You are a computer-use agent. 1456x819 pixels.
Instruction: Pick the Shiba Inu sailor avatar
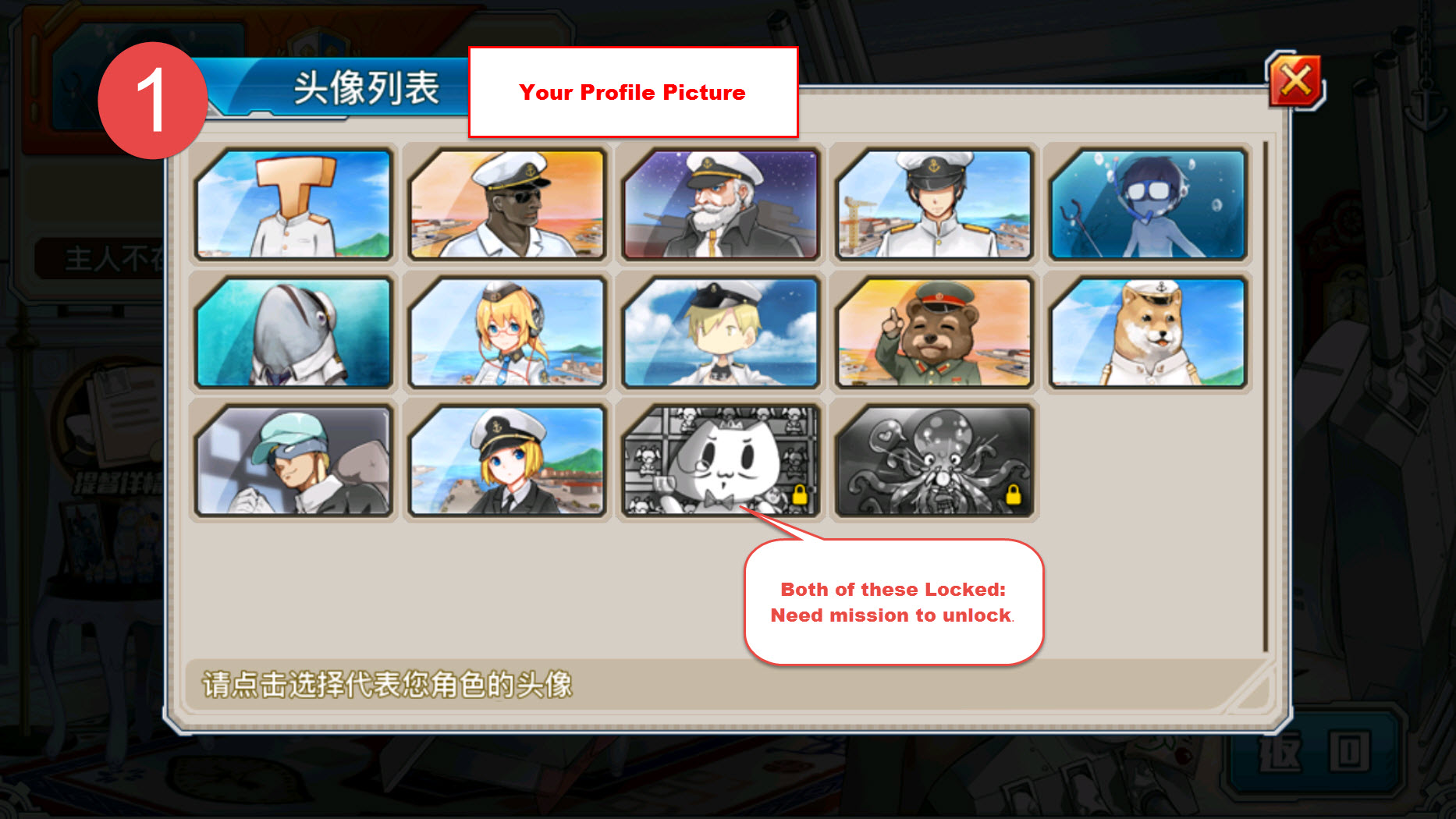1148,332
